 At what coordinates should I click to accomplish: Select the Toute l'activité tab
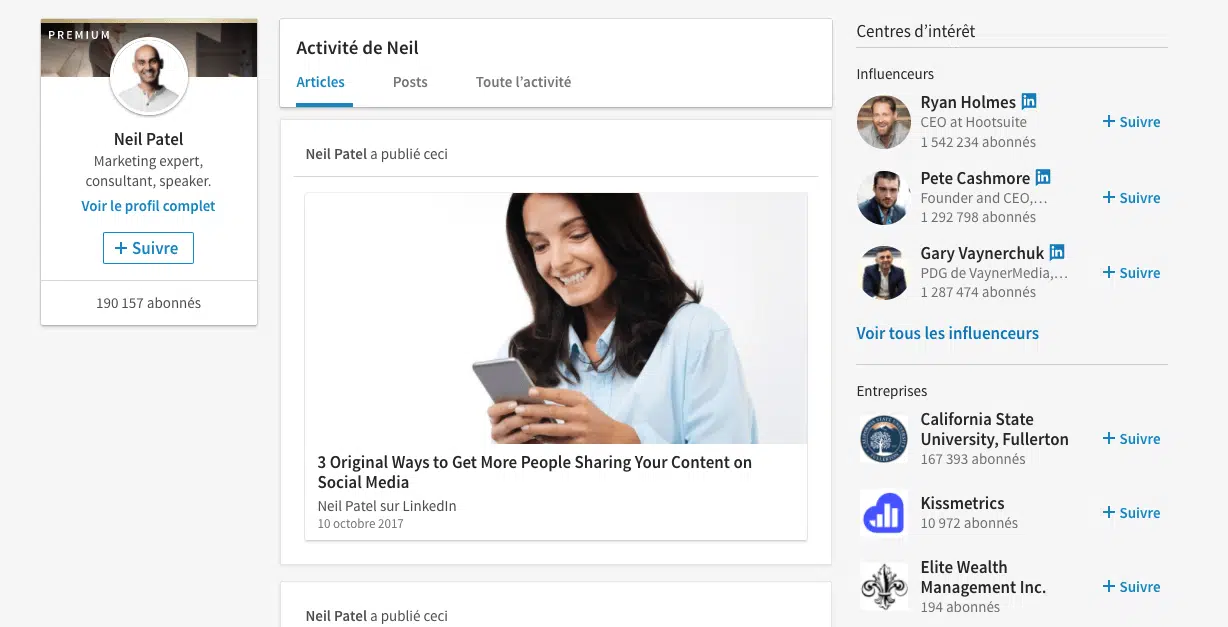[x=523, y=82]
